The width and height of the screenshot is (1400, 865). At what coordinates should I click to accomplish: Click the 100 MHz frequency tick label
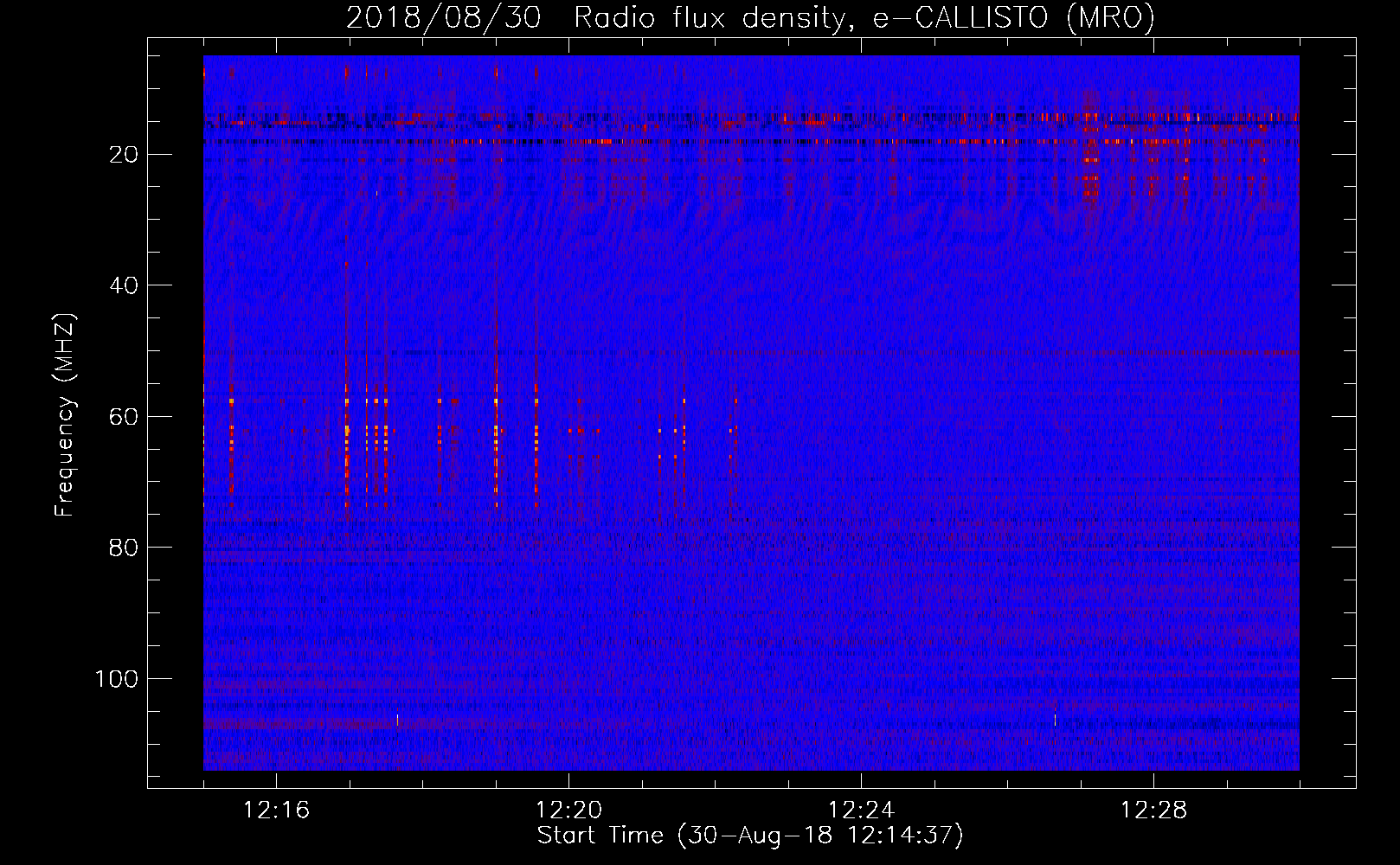[x=117, y=679]
